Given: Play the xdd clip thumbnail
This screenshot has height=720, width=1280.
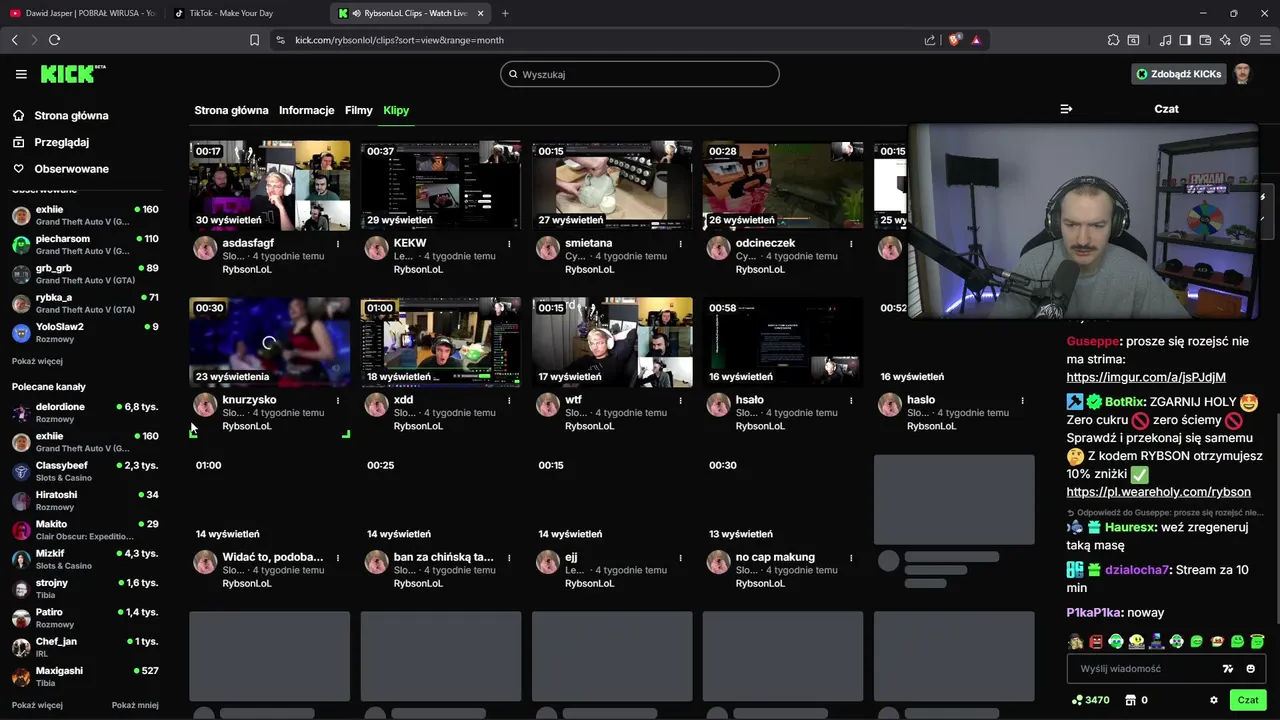Looking at the screenshot, I should coord(441,342).
